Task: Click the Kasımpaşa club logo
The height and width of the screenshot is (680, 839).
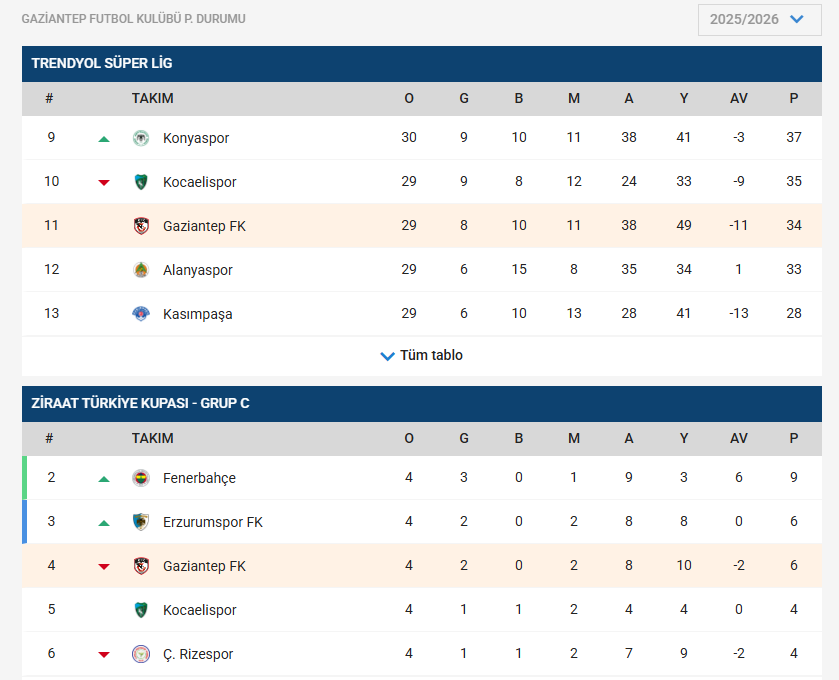Action: 141,314
